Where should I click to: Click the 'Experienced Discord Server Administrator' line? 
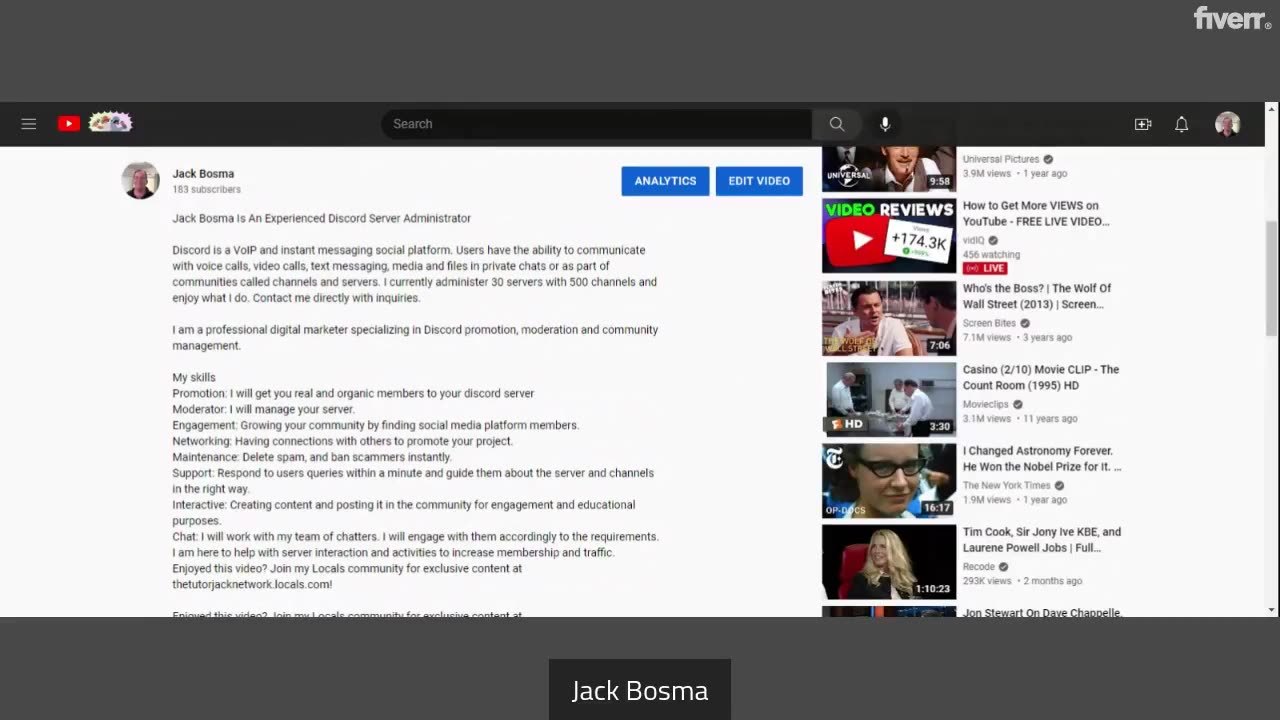[321, 218]
